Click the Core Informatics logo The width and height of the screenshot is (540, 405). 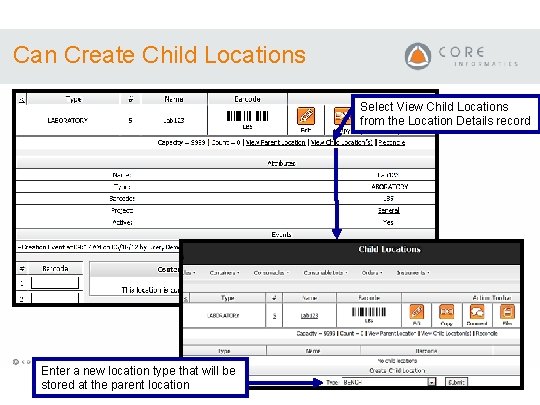point(461,56)
